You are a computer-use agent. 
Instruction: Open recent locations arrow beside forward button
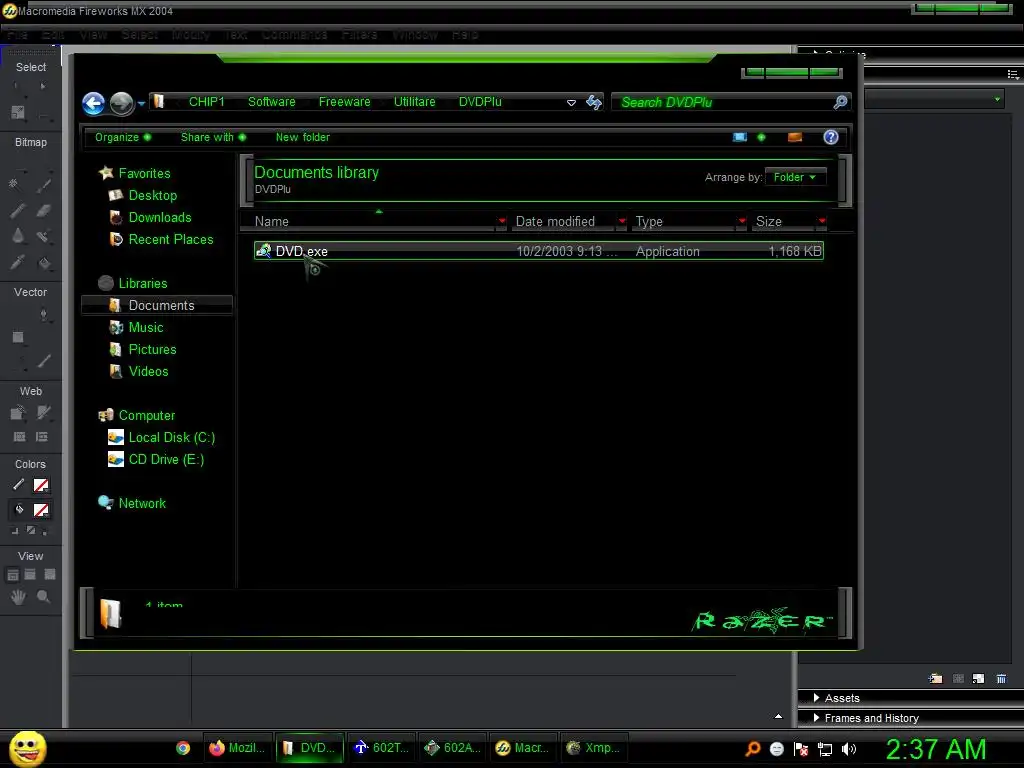click(x=141, y=103)
